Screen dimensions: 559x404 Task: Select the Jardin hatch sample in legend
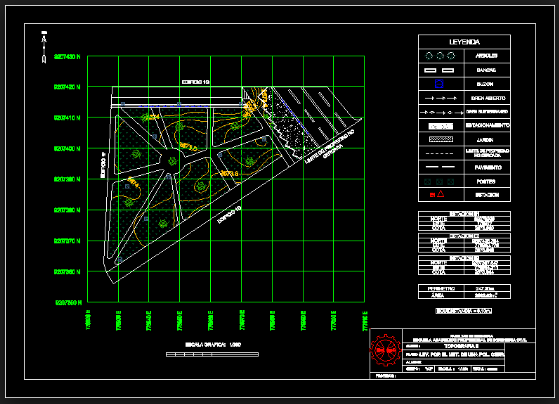coord(441,139)
